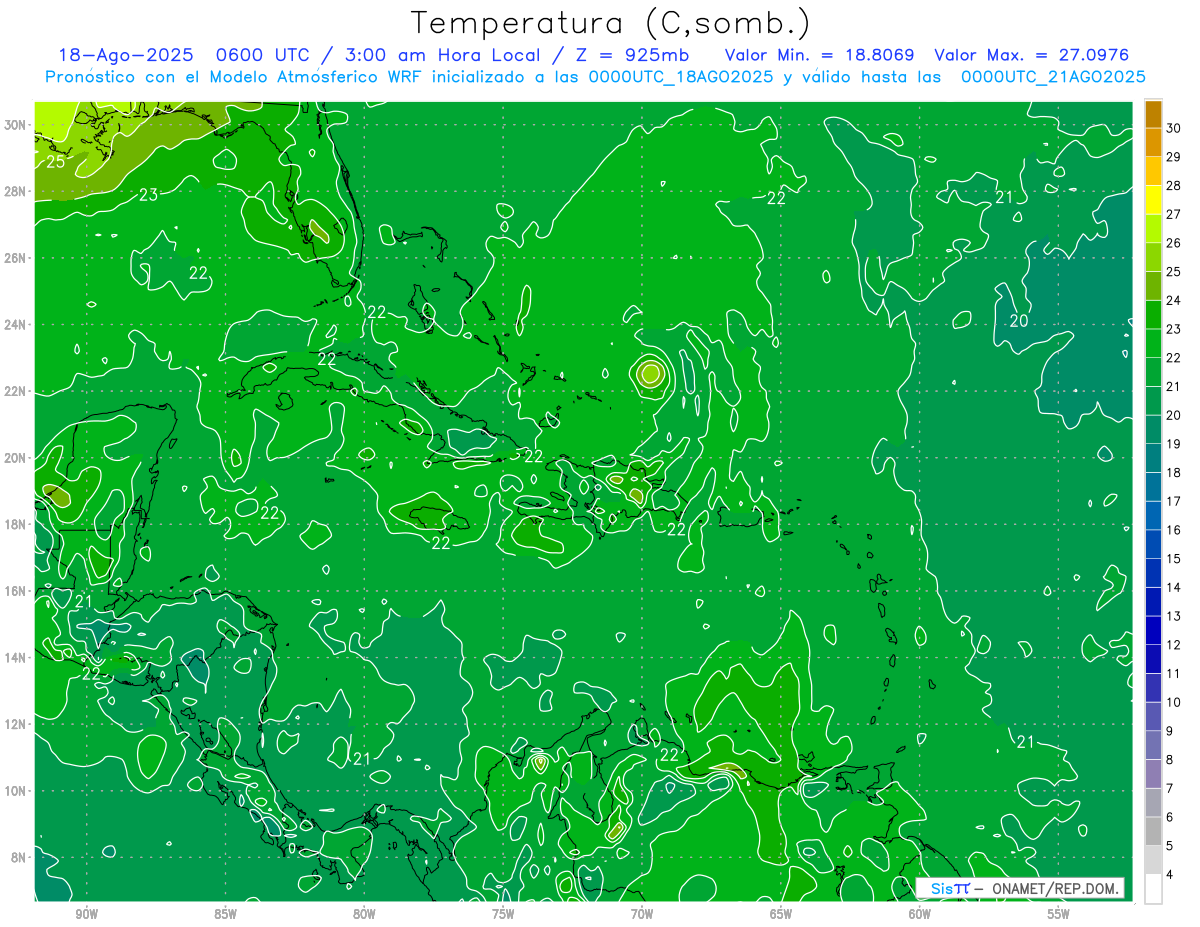Click "Pronostico con el Modelo Atmosferico WRF" text

click(x=235, y=77)
